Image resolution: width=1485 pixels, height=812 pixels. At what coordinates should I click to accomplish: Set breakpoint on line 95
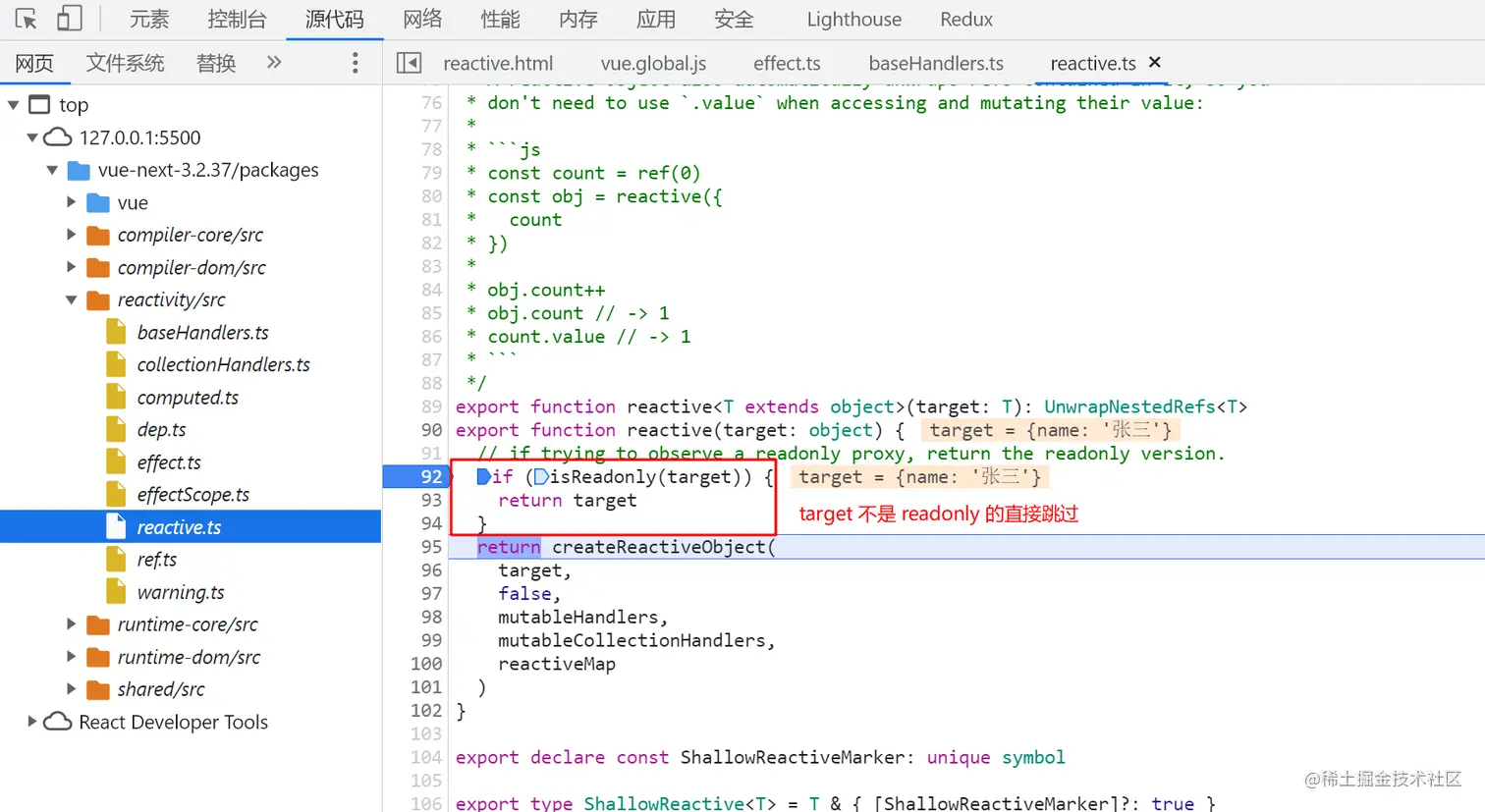pos(431,547)
